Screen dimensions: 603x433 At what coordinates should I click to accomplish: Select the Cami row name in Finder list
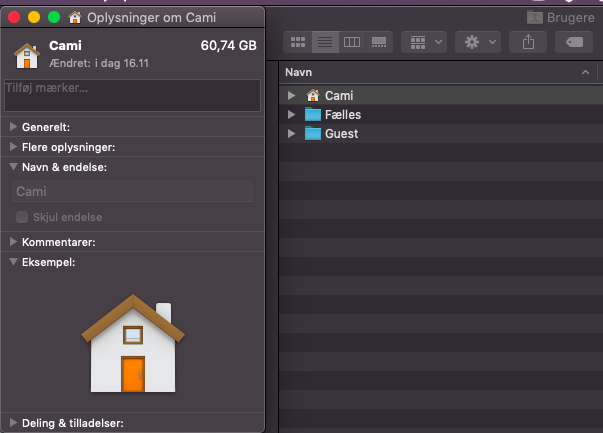339,95
